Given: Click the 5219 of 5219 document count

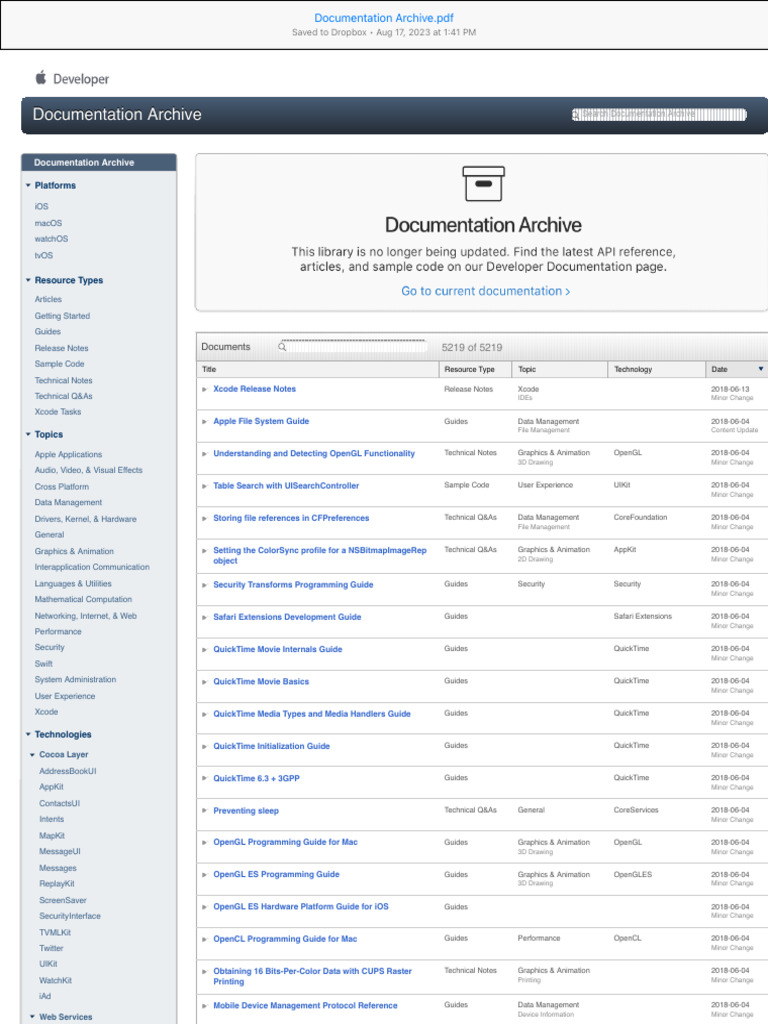Looking at the screenshot, I should (472, 347).
